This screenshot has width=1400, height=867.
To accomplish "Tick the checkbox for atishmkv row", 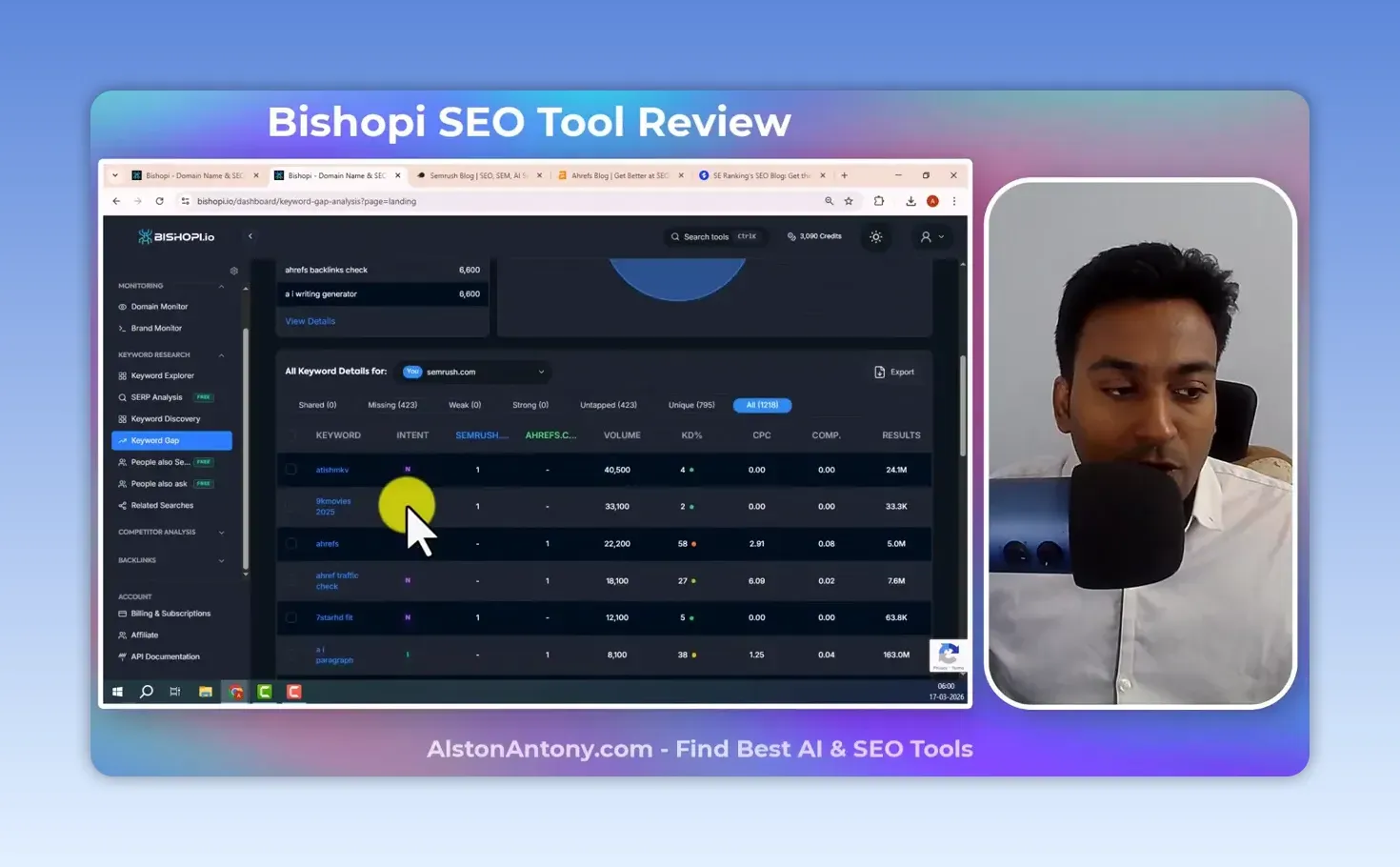I will pyautogui.click(x=291, y=470).
